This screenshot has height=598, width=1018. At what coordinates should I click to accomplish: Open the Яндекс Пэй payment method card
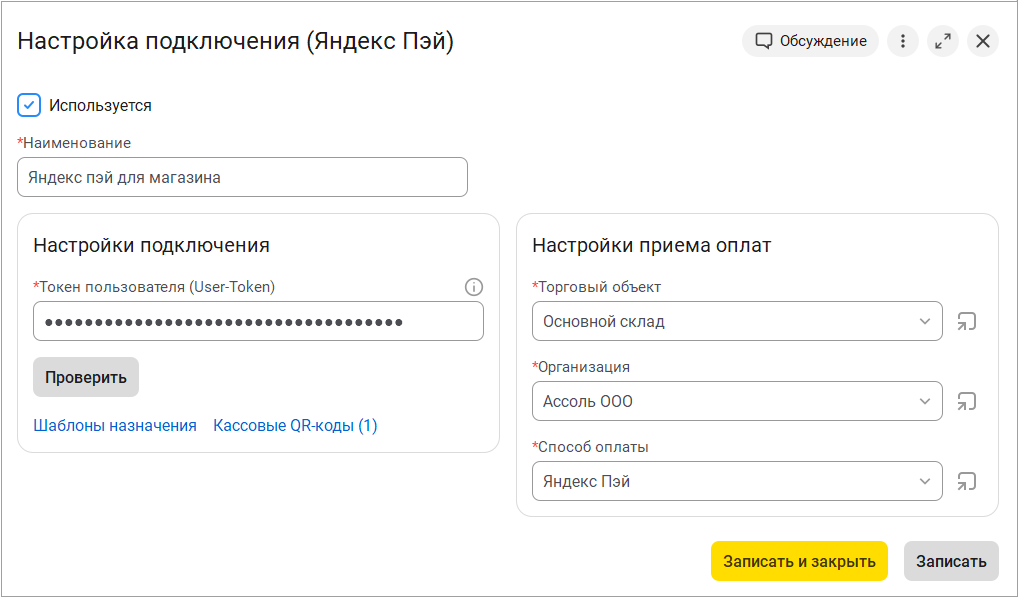click(967, 482)
